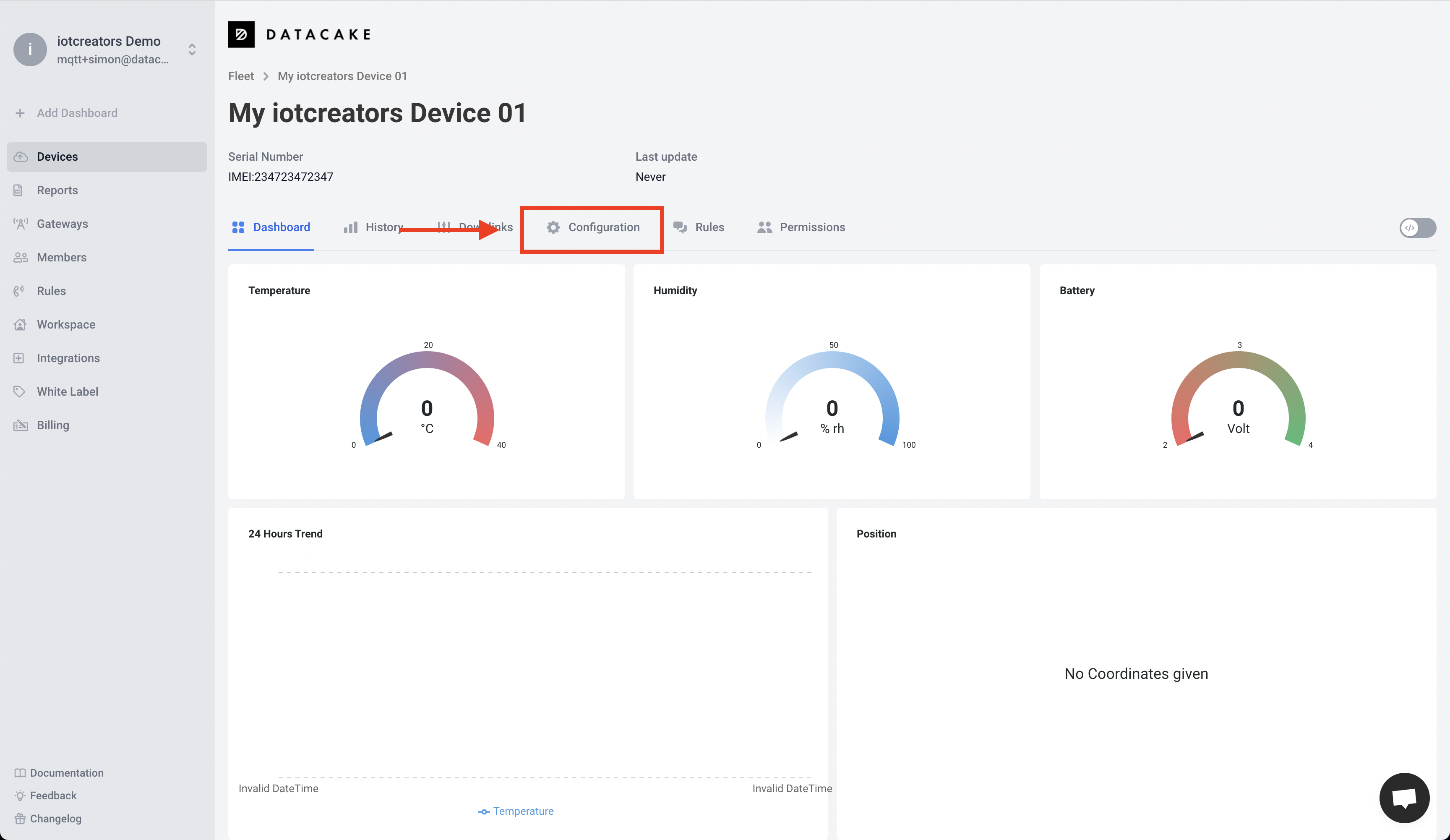Click the sidebar Rules icon

[19, 290]
